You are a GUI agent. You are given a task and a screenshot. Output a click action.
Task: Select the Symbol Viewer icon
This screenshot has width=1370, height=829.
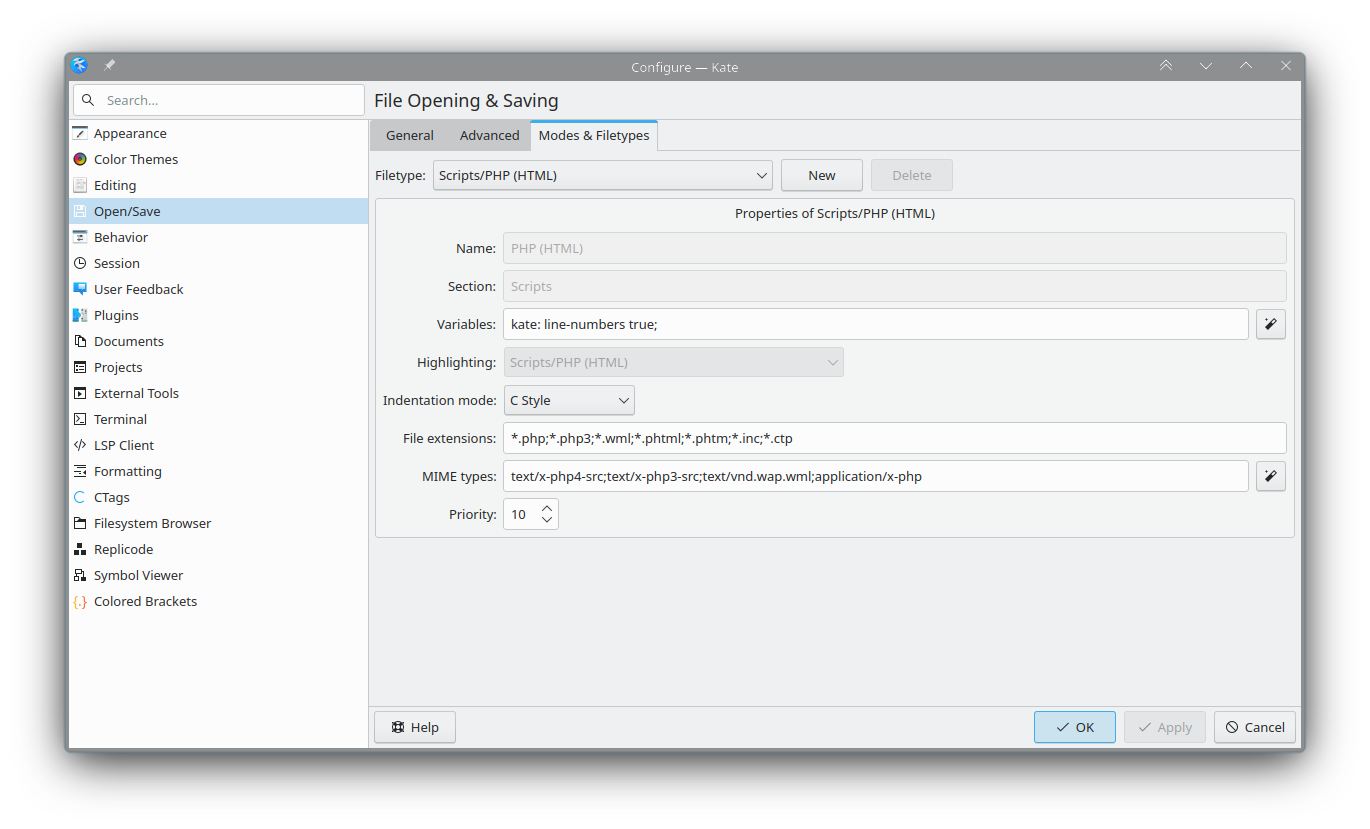(80, 575)
